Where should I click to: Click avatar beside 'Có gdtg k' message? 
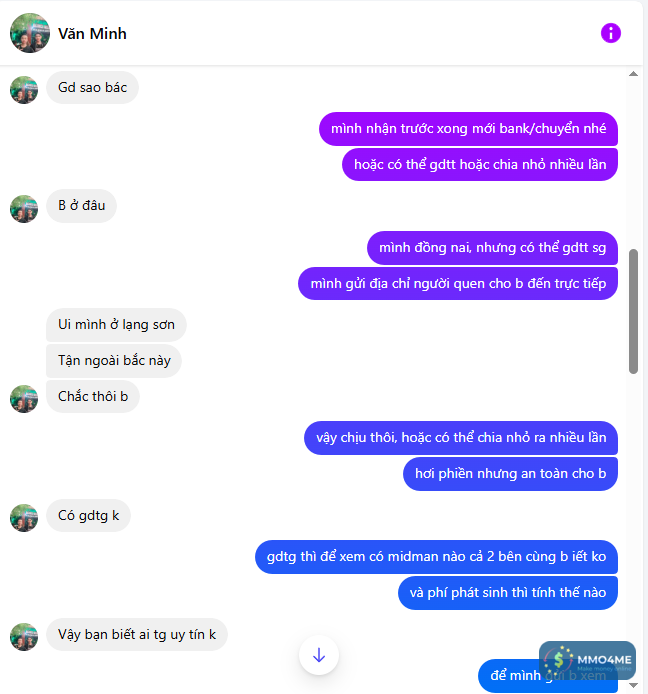(24, 518)
